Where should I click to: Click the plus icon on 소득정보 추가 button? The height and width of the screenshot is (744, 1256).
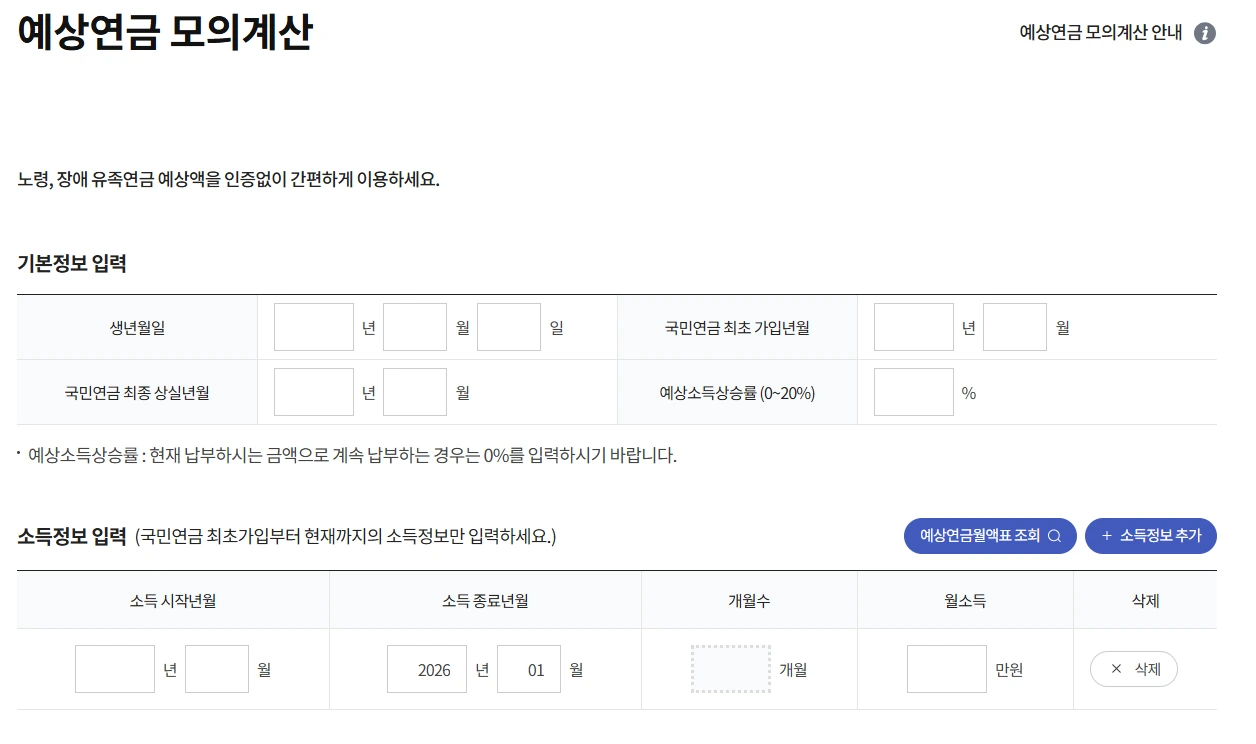click(x=1106, y=536)
